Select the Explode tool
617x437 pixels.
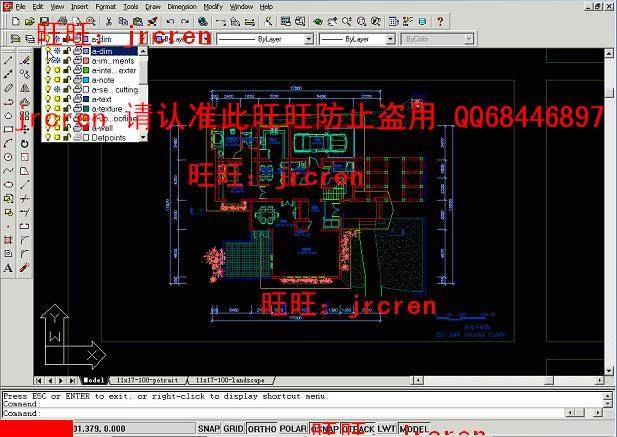pos(25,268)
